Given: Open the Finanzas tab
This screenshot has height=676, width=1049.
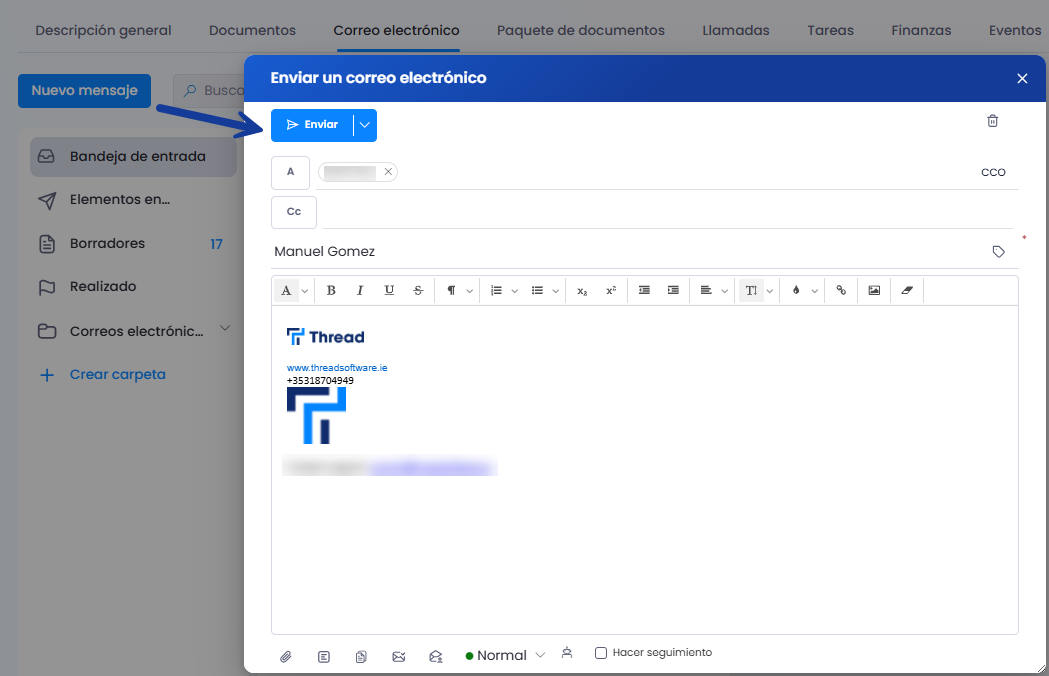Looking at the screenshot, I should pyautogui.click(x=921, y=30).
